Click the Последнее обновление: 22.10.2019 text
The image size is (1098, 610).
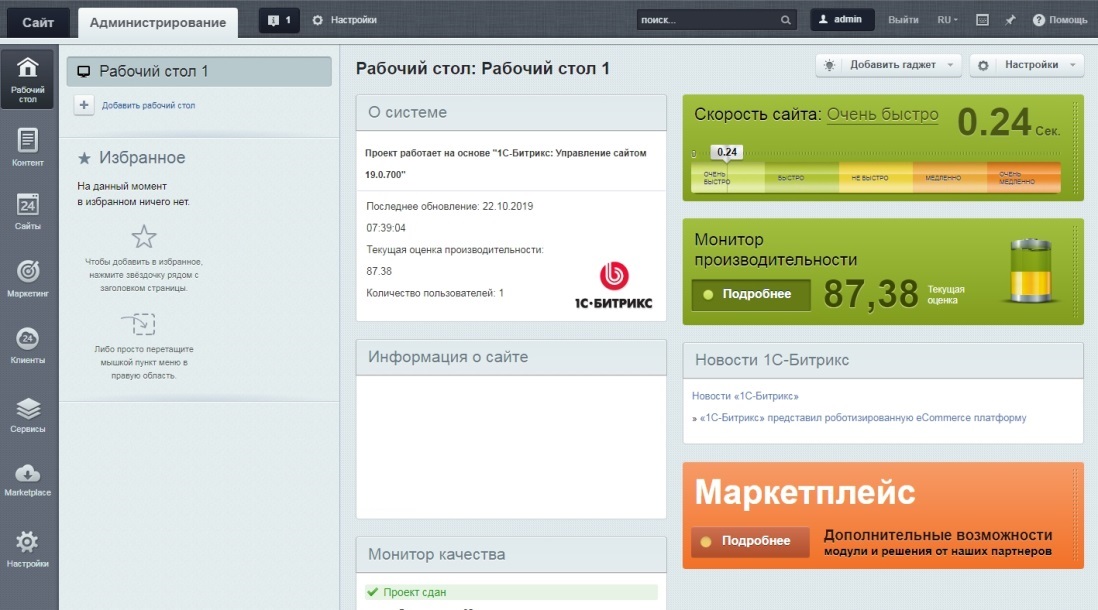(x=450, y=207)
